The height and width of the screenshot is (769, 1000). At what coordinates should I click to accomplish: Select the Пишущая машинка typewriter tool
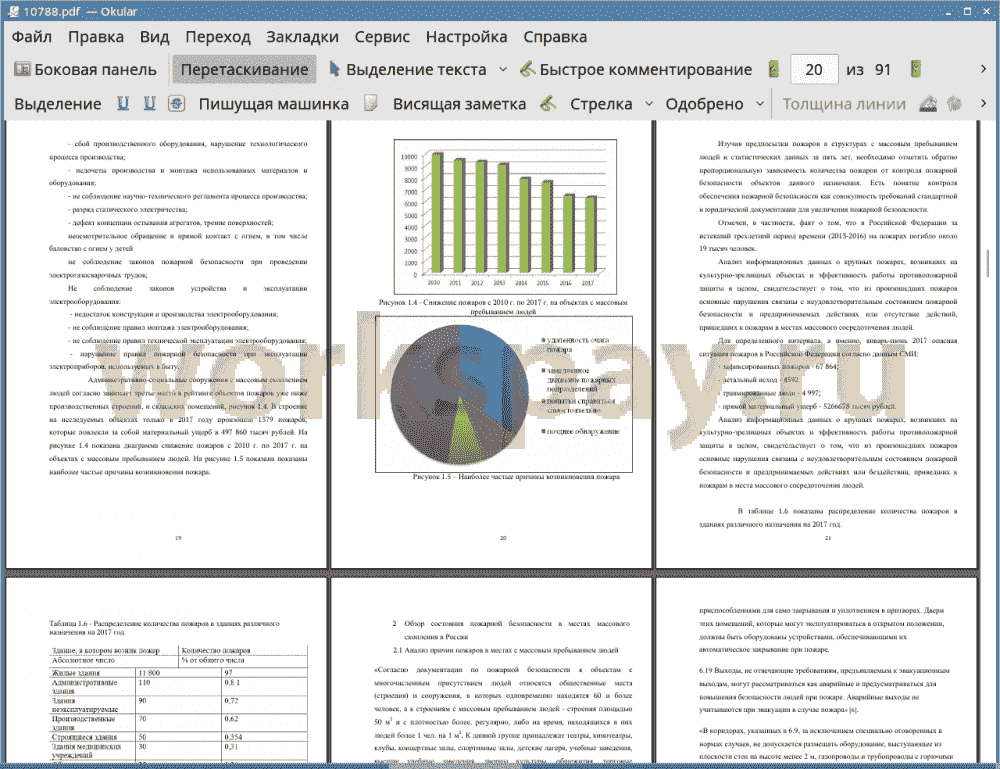pyautogui.click(x=274, y=103)
